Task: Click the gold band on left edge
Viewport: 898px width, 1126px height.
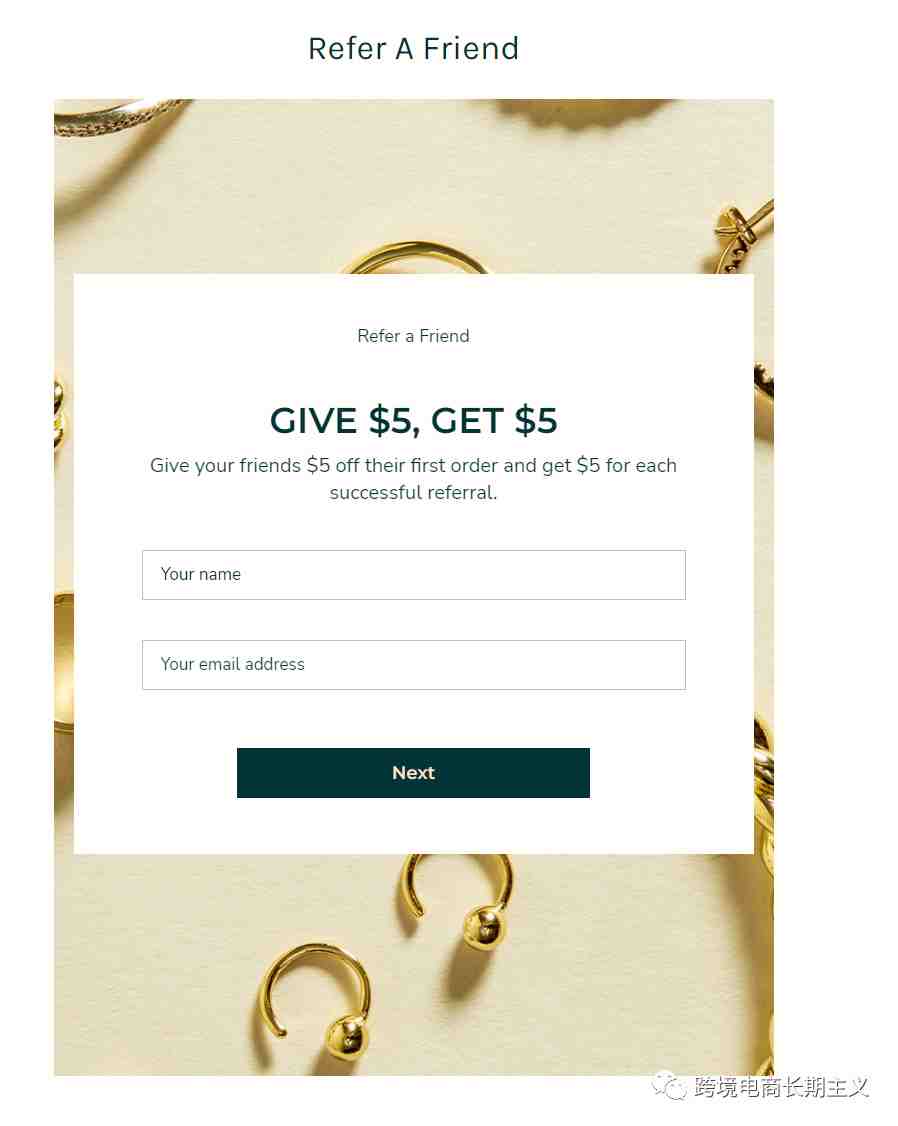Action: pyautogui.click(x=64, y=661)
